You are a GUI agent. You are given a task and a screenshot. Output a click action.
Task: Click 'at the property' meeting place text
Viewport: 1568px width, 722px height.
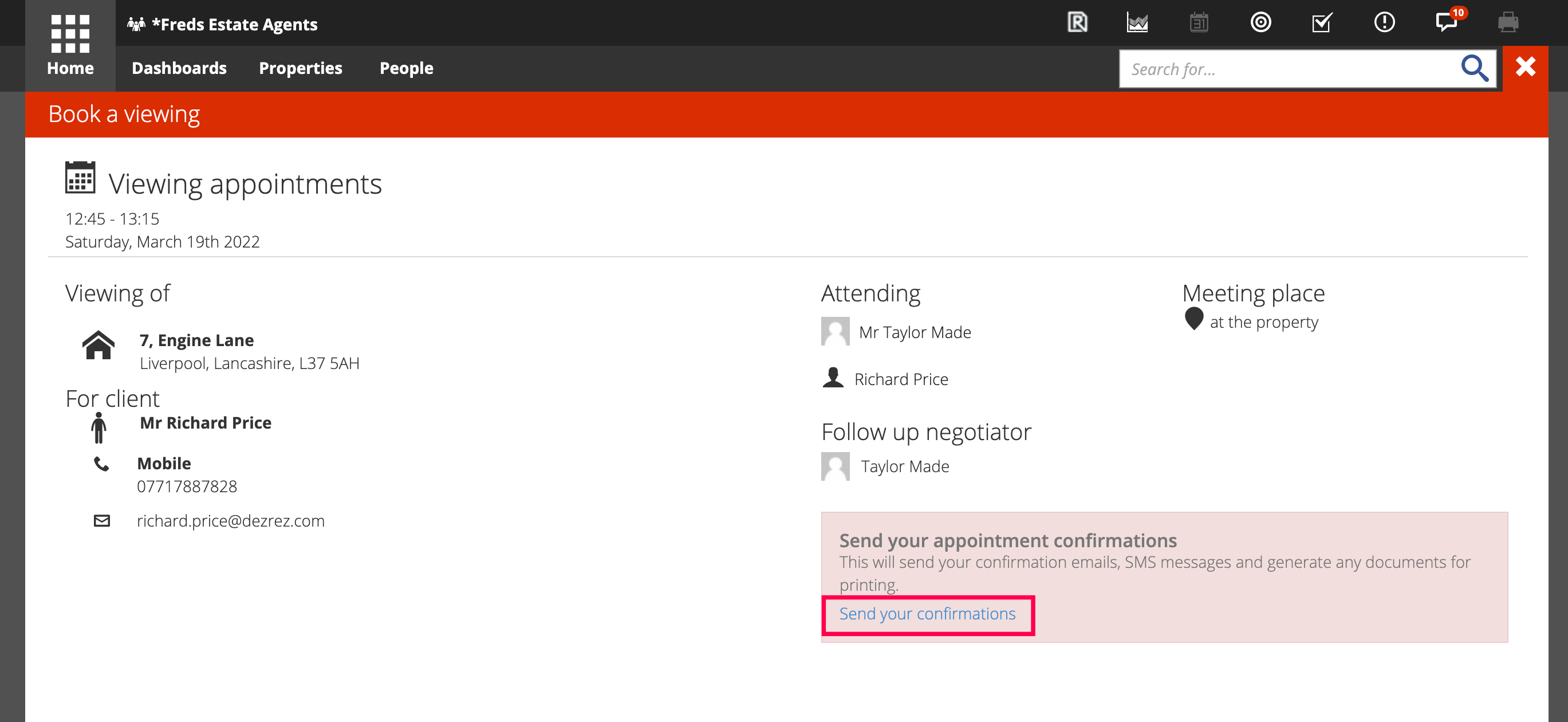1264,321
